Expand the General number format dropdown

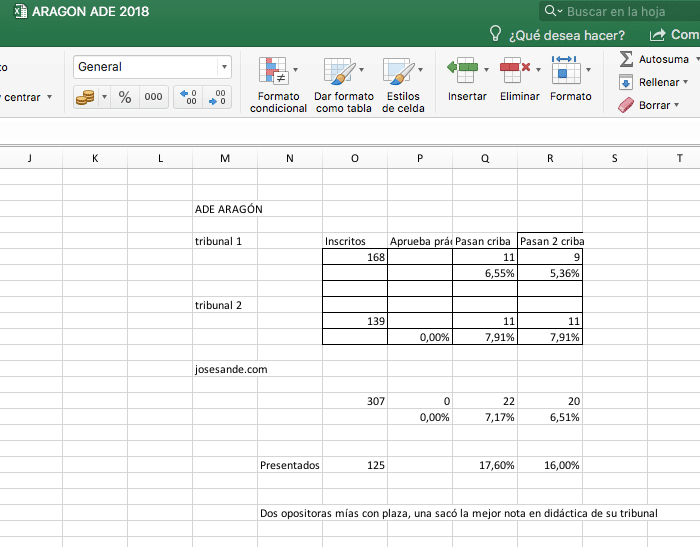[x=223, y=67]
